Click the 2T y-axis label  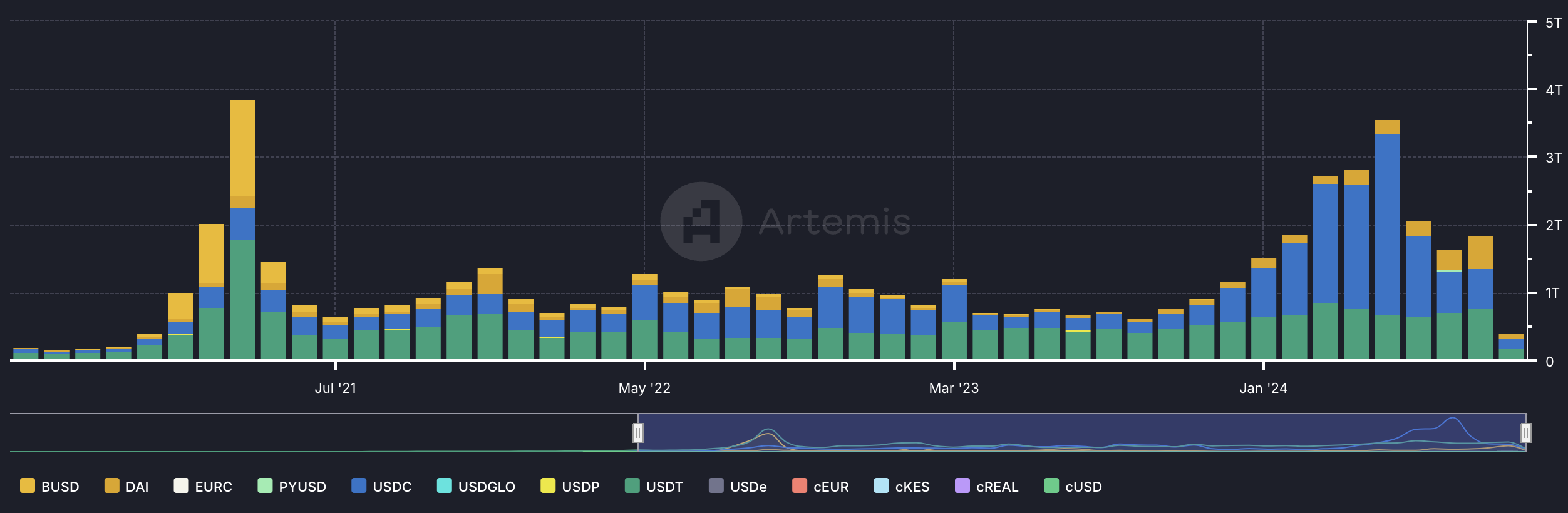point(1553,225)
